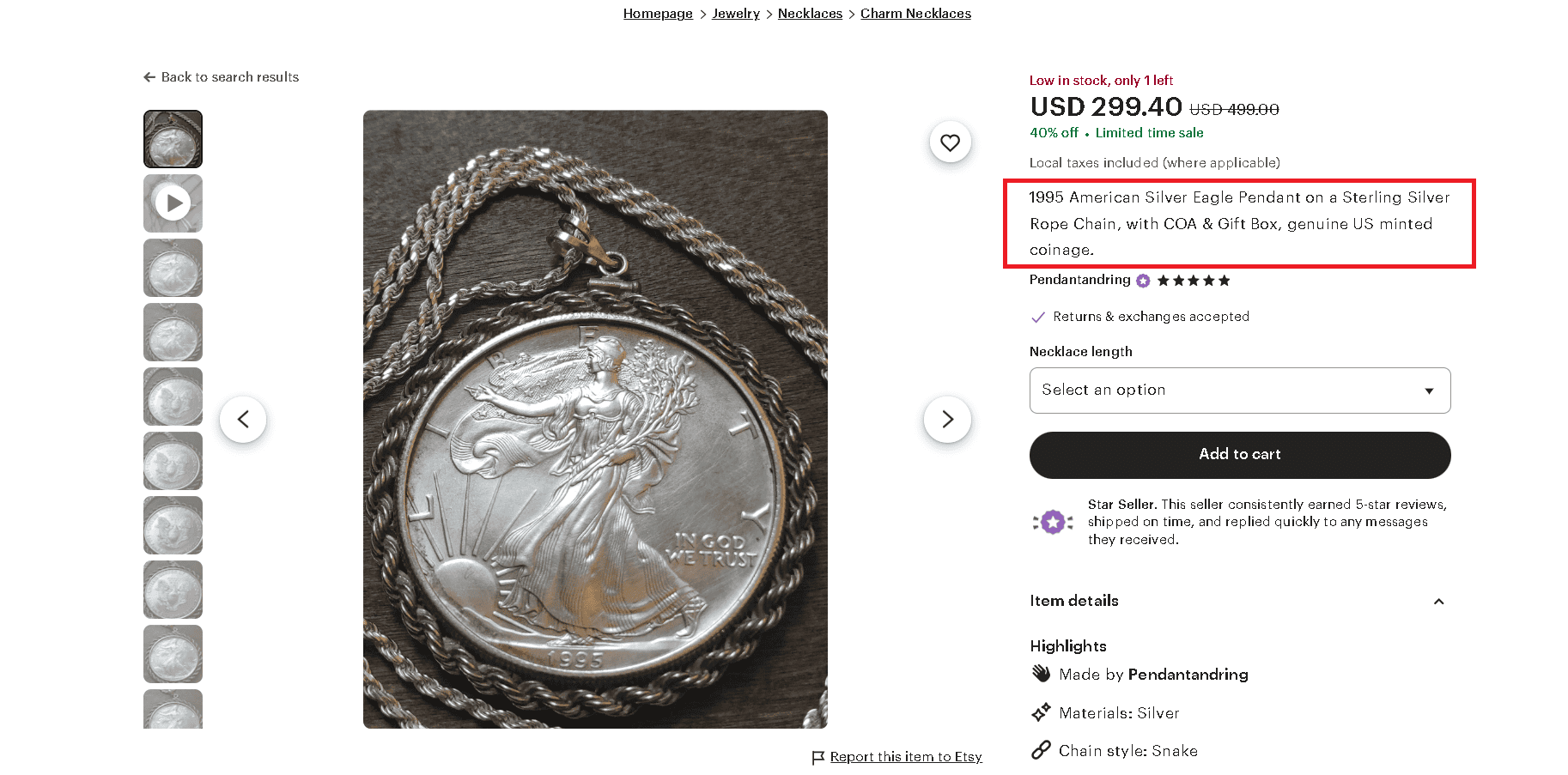Collapse the Item details section
The image size is (1568, 775).
[x=1439, y=602]
